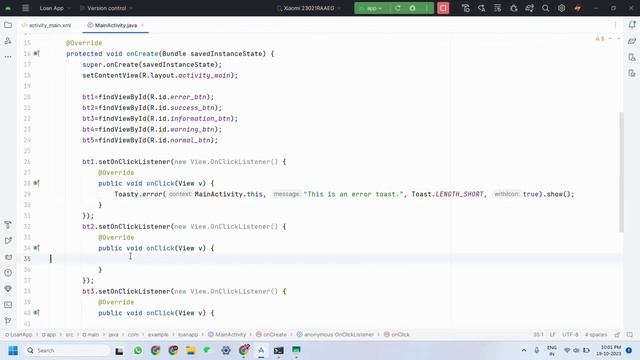Open the Problems tool window icon
The width and height of the screenshot is (640, 360).
pos(8,273)
